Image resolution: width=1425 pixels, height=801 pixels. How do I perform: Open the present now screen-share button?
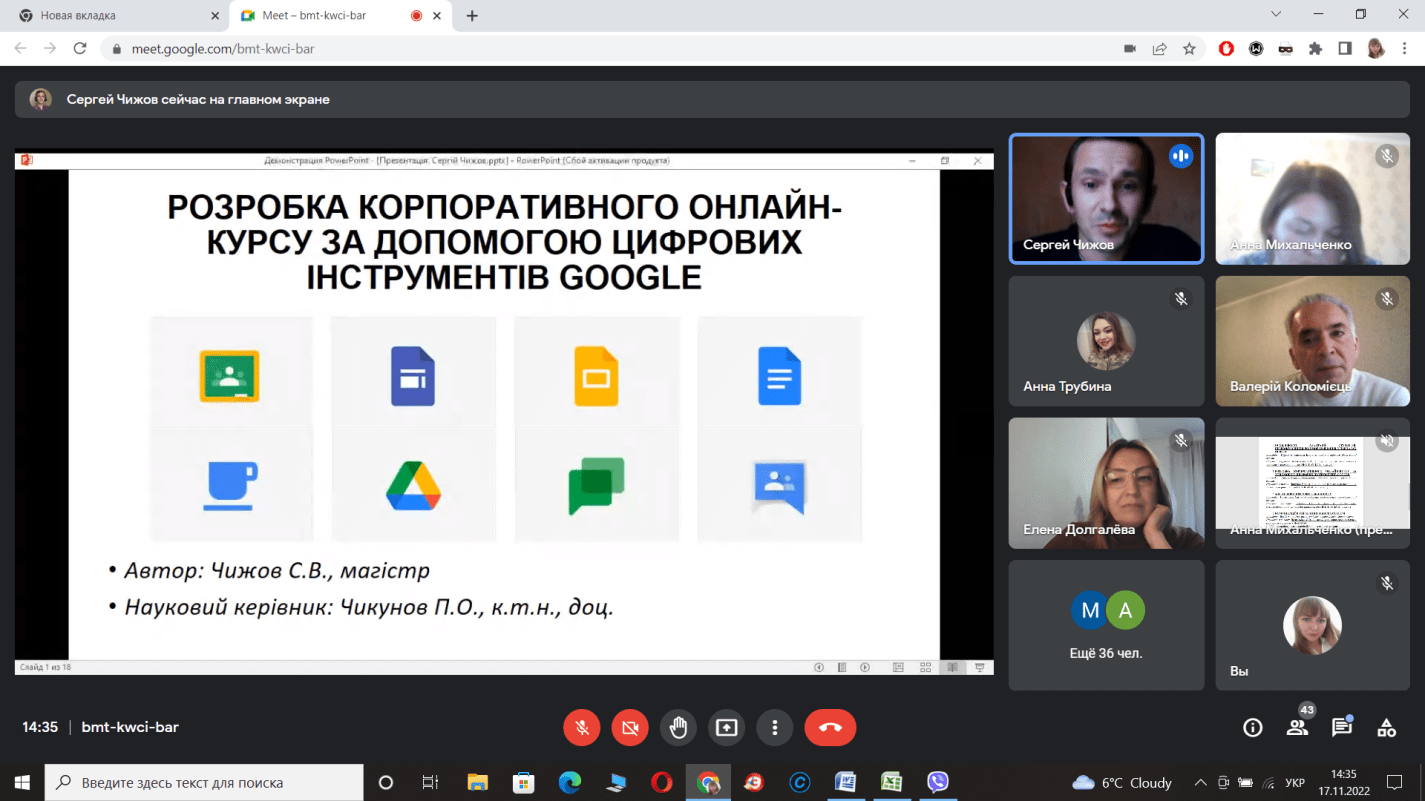click(x=726, y=728)
